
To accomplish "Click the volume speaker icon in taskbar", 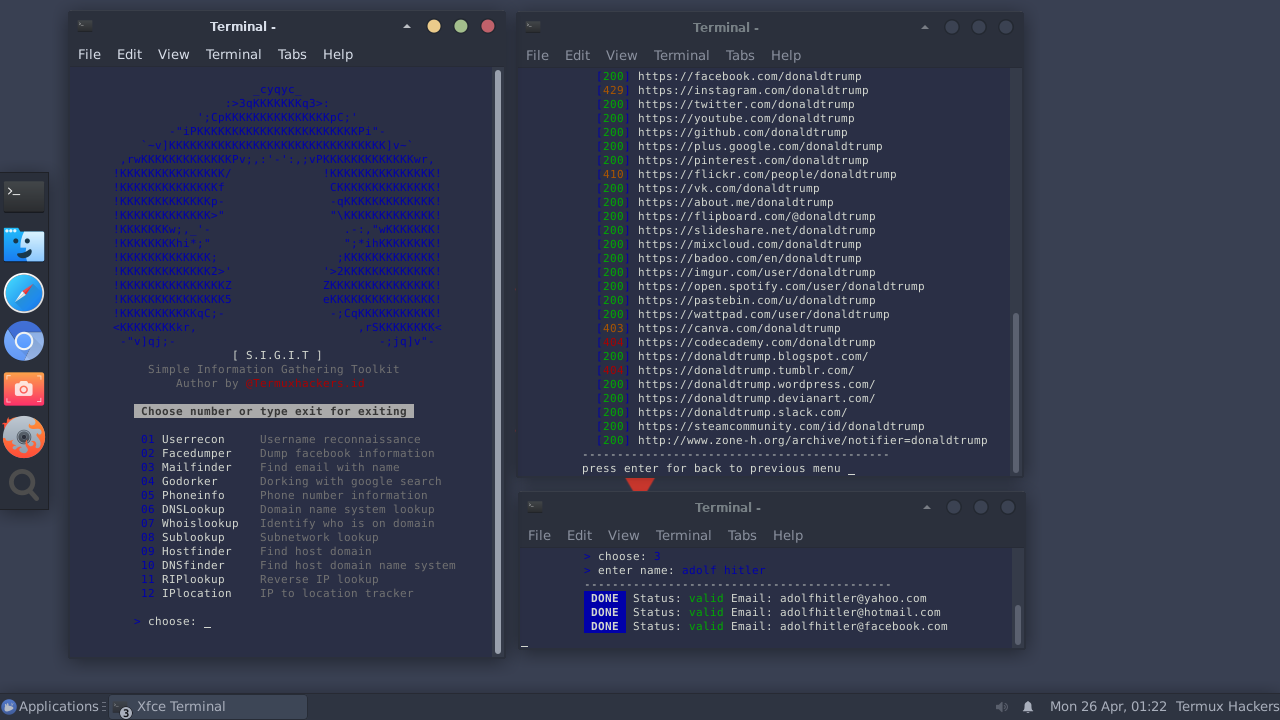I will [x=1001, y=707].
